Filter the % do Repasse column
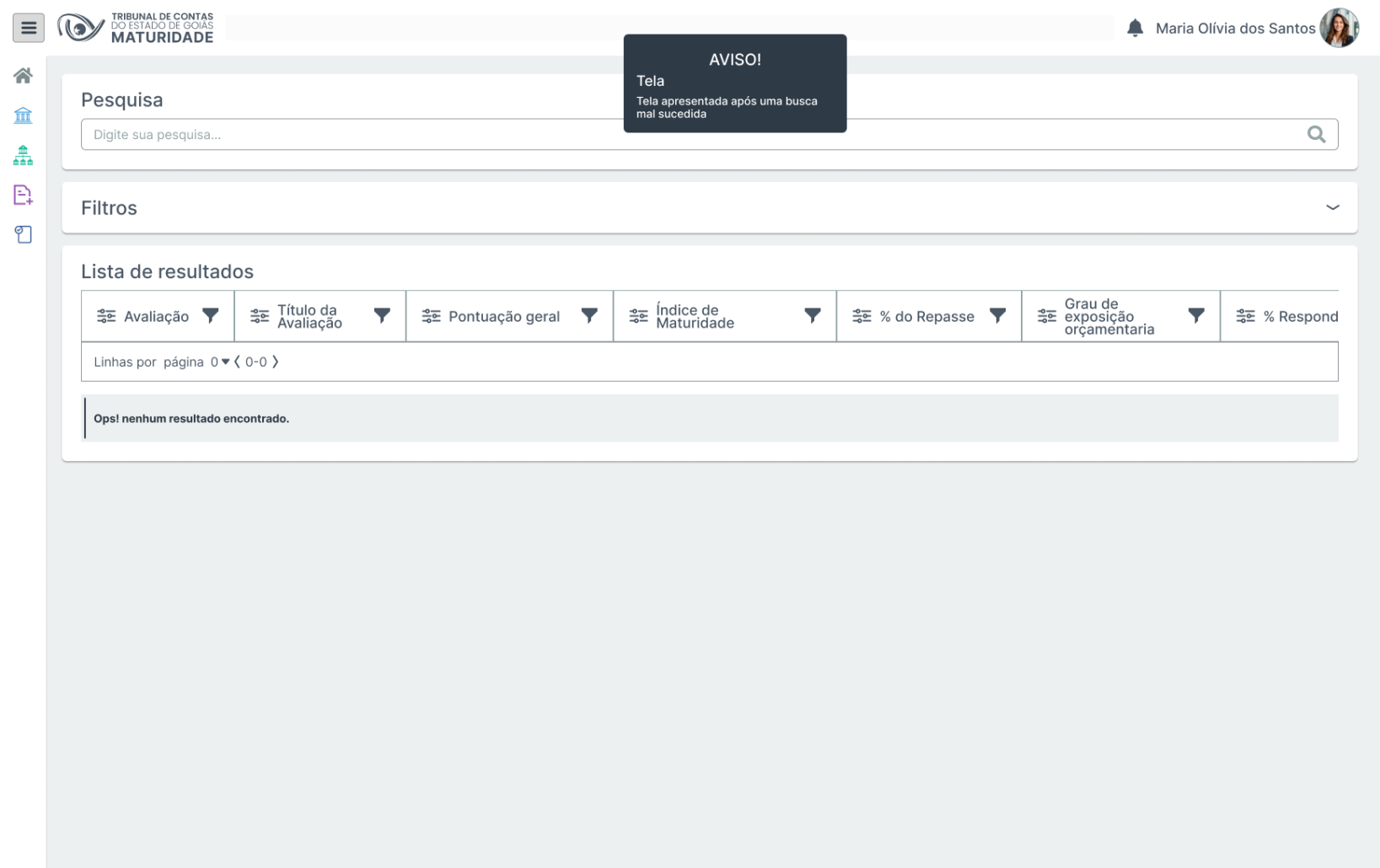The width and height of the screenshot is (1380, 868). pyautogui.click(x=997, y=315)
